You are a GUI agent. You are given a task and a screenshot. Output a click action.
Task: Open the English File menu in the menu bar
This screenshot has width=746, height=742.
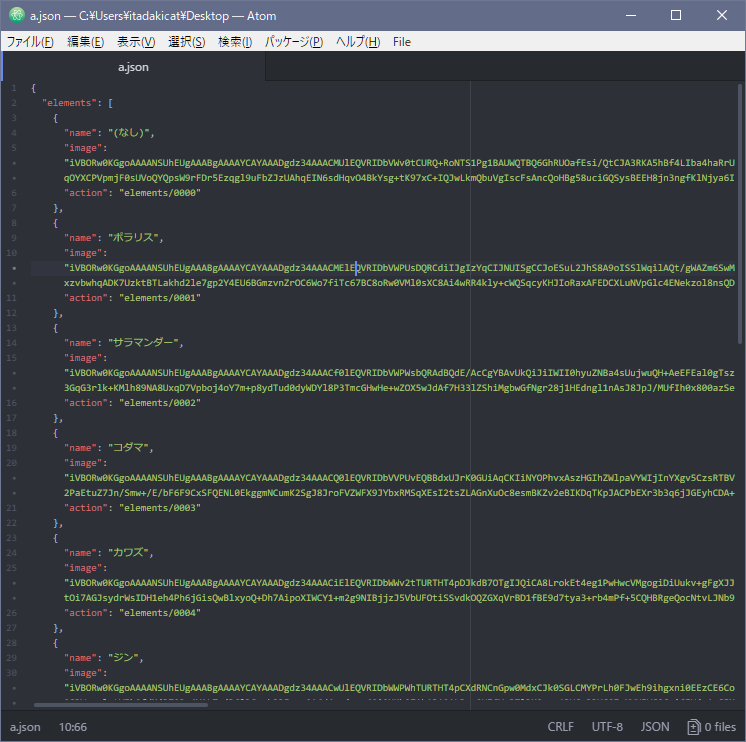pyautogui.click(x=402, y=42)
